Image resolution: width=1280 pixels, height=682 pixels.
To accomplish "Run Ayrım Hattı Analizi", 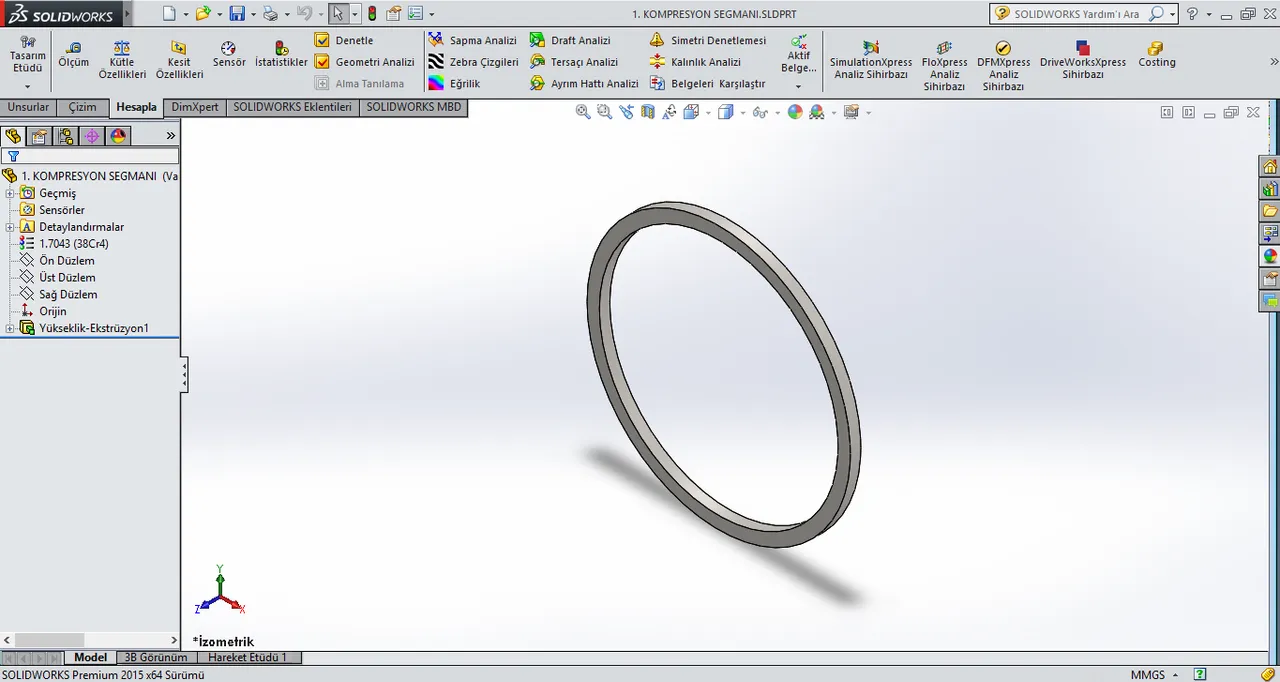I will point(584,84).
